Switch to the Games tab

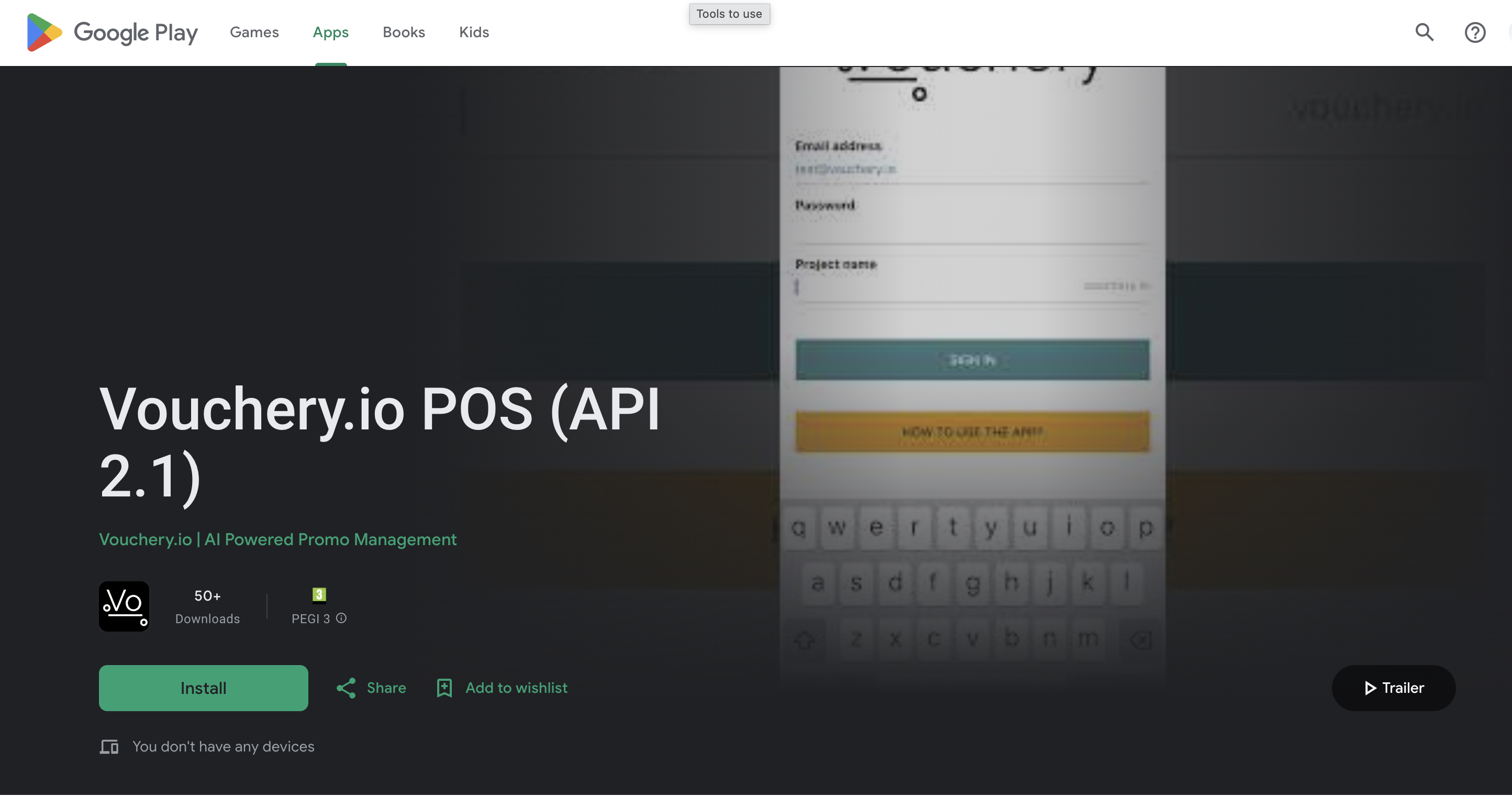(254, 32)
